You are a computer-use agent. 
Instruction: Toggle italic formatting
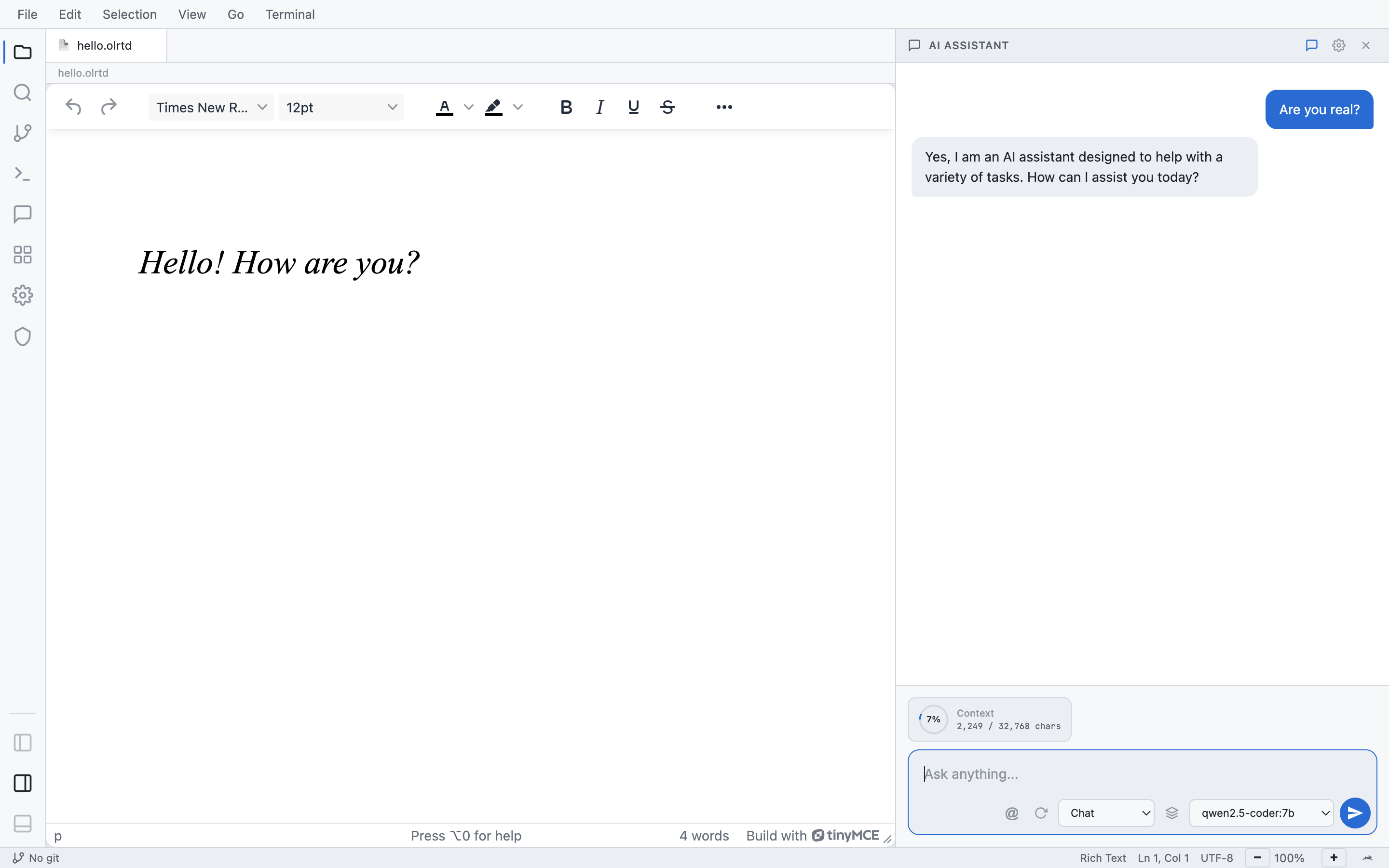[x=599, y=107]
